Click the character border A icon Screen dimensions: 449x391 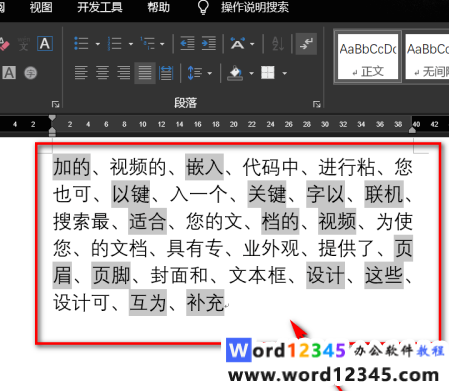tap(45, 44)
